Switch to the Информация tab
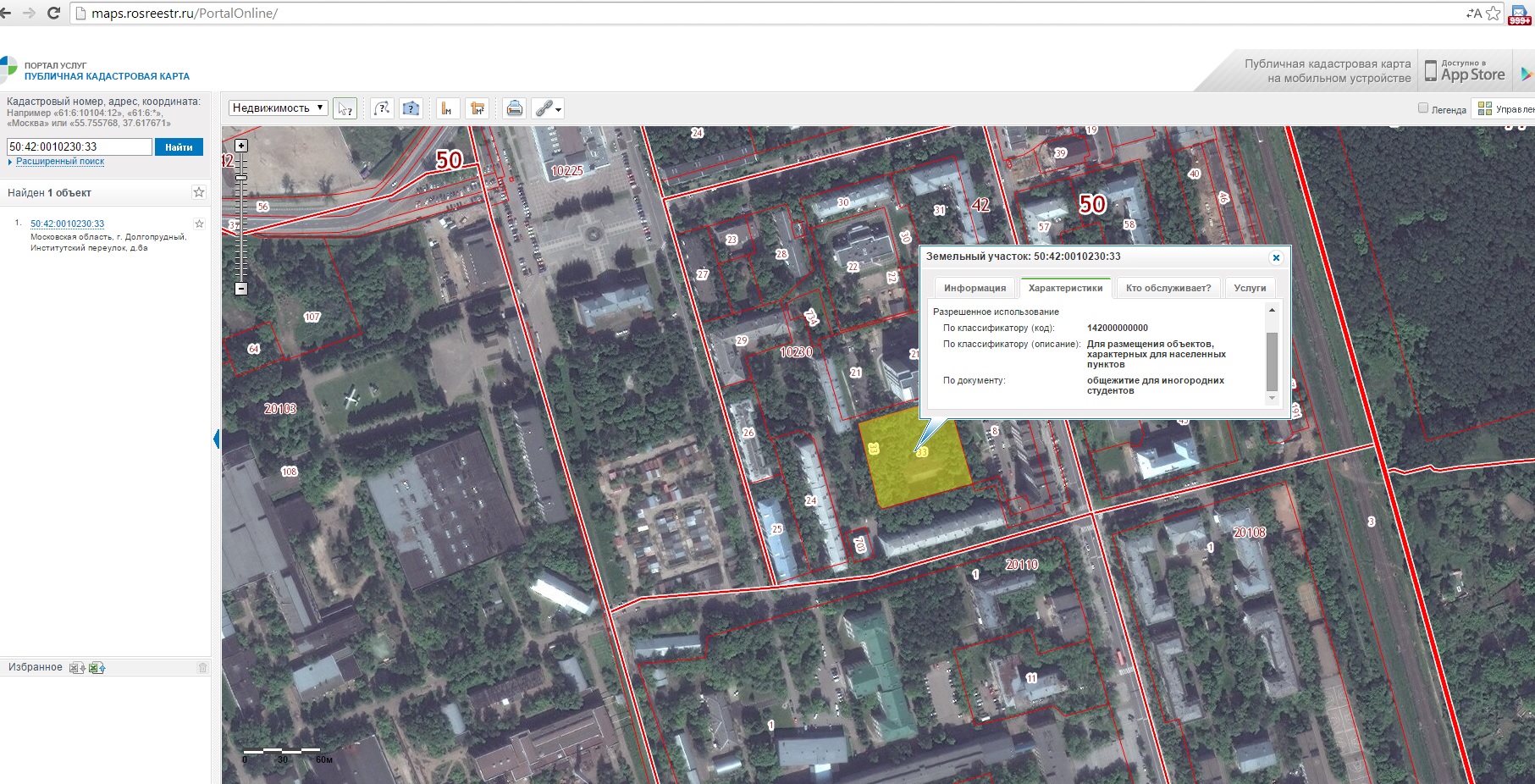 tap(975, 288)
